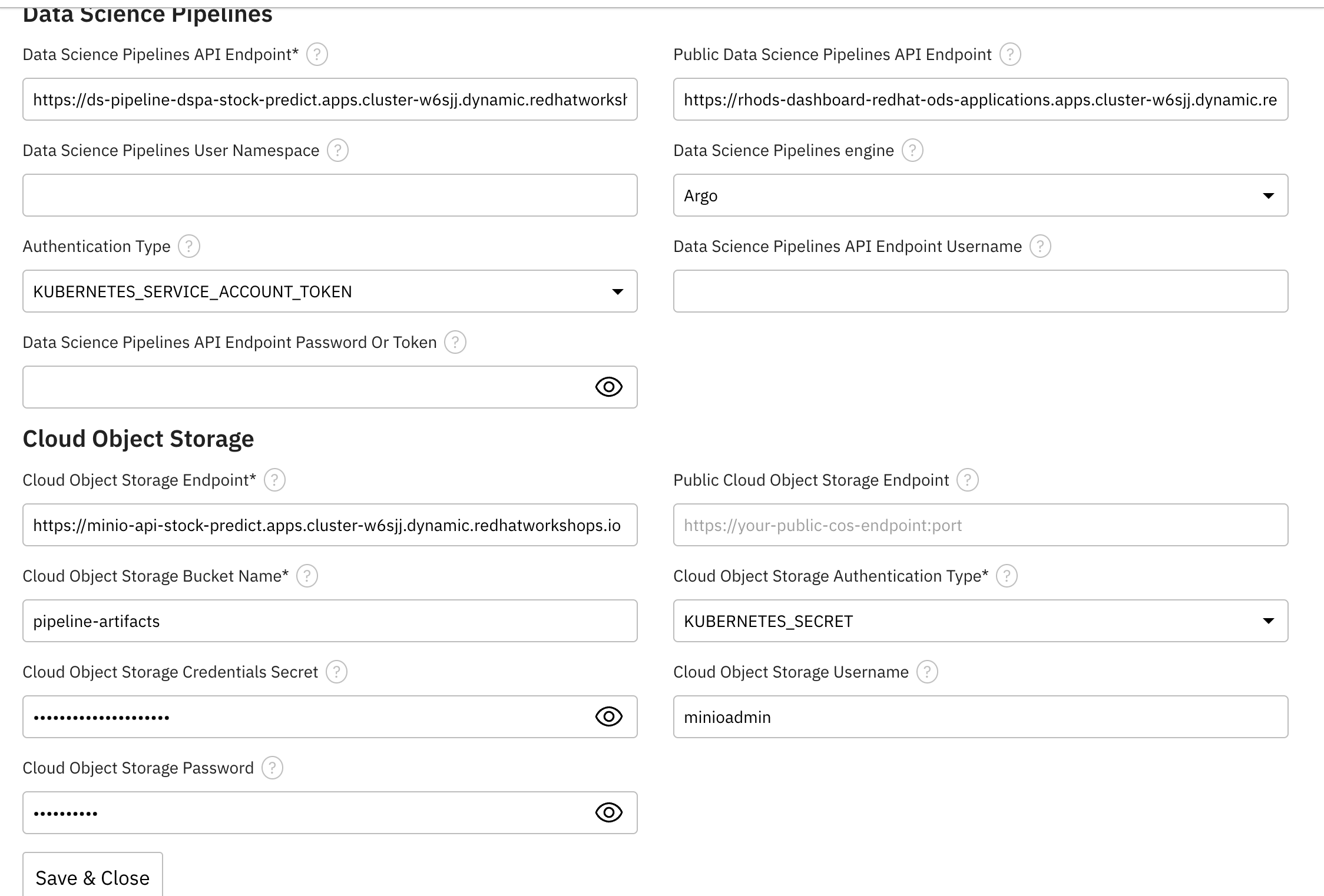Click help icon beside Data Science Pipelines API Endpoint
The height and width of the screenshot is (896, 1324).
[317, 54]
